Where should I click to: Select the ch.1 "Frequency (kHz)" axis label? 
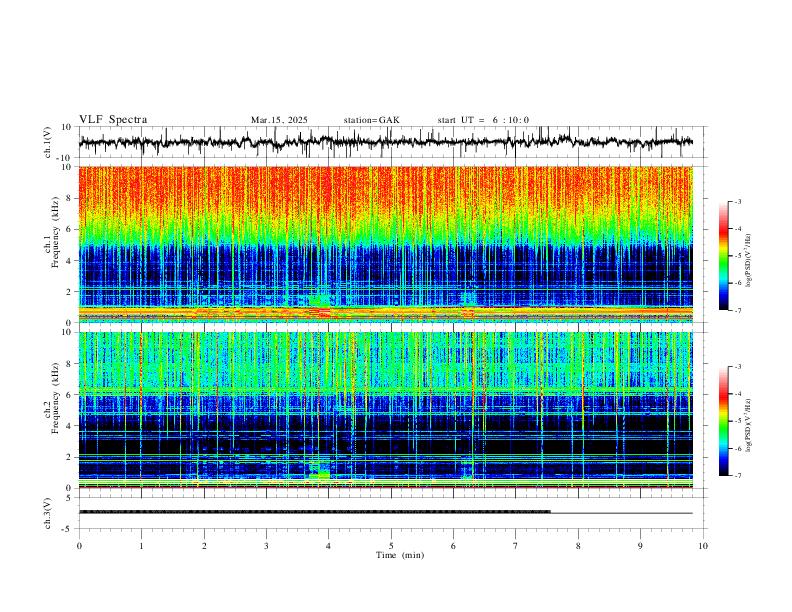tap(56, 232)
